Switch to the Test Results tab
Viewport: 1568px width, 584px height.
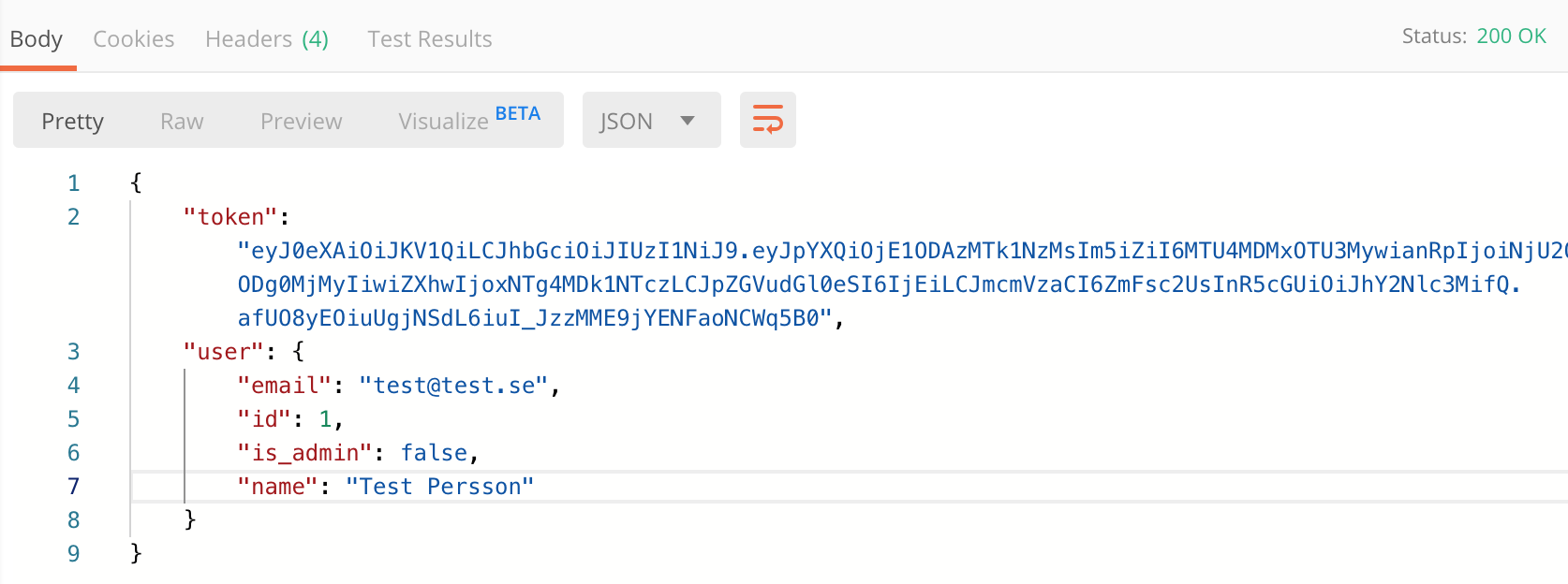click(430, 39)
